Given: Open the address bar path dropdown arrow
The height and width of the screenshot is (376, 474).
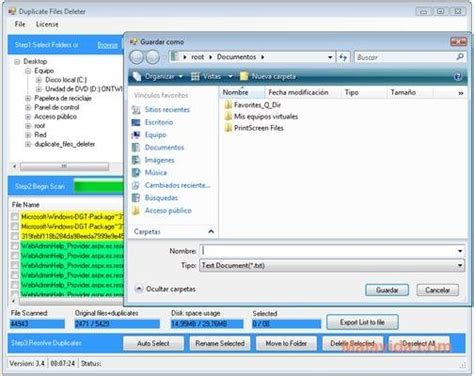Looking at the screenshot, I should point(330,57).
